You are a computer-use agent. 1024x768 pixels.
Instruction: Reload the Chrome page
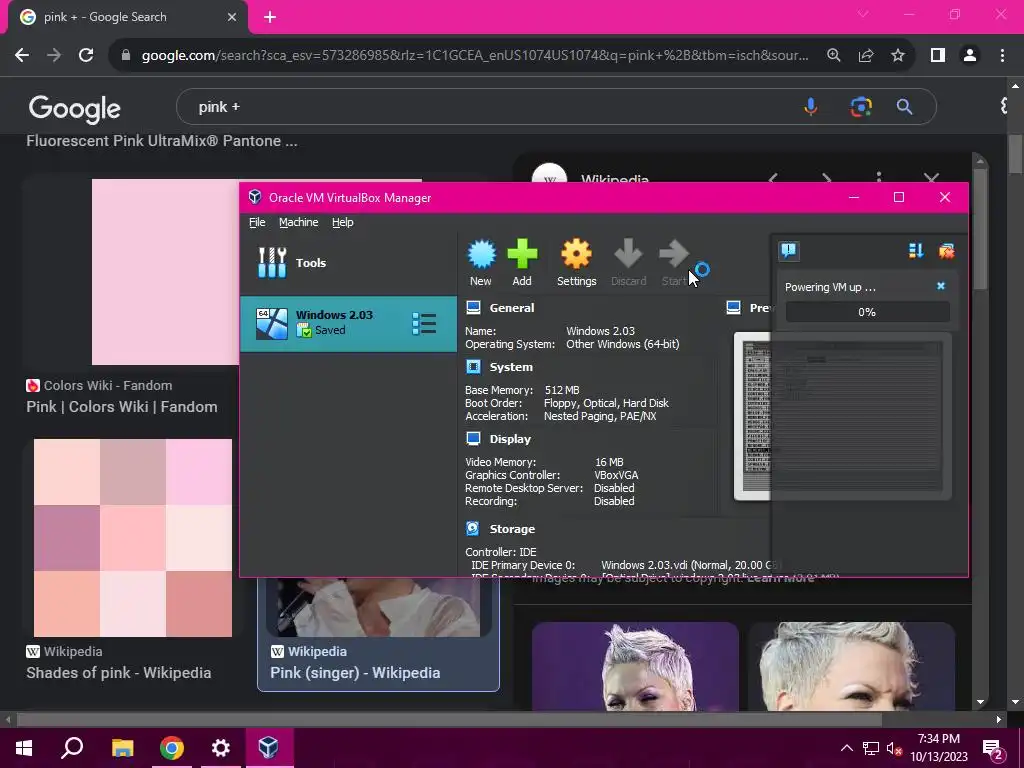click(86, 56)
